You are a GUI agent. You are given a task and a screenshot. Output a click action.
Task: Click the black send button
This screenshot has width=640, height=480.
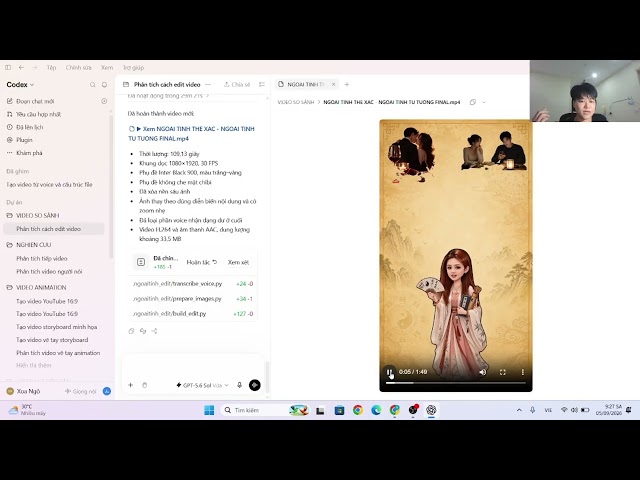click(x=255, y=385)
